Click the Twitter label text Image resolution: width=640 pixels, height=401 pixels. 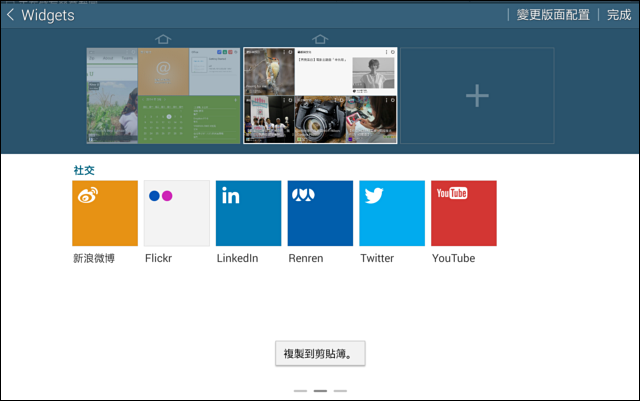pos(377,258)
